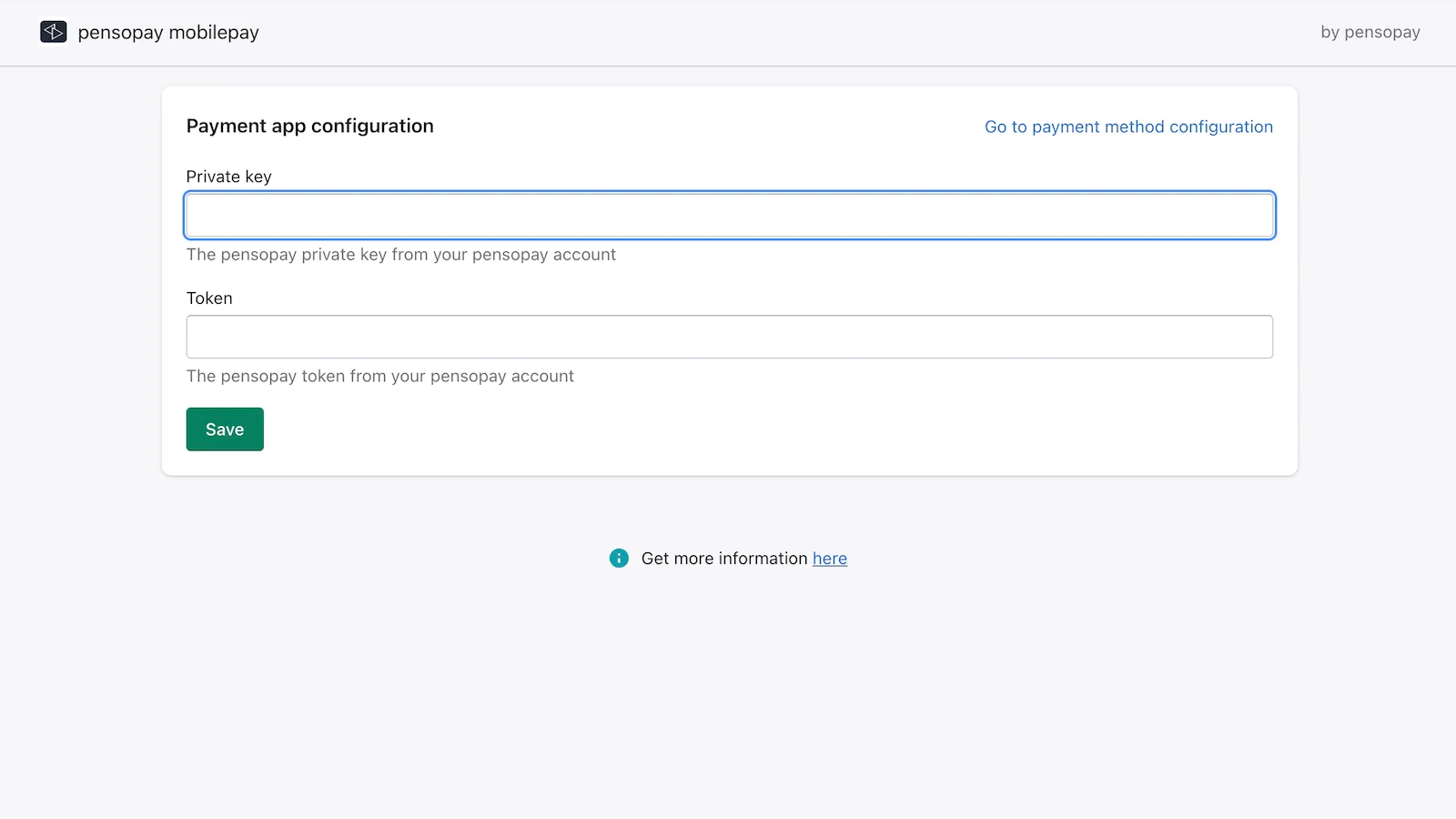The height and width of the screenshot is (819, 1456).
Task: Click the 'Token' field label
Action: coord(209,298)
